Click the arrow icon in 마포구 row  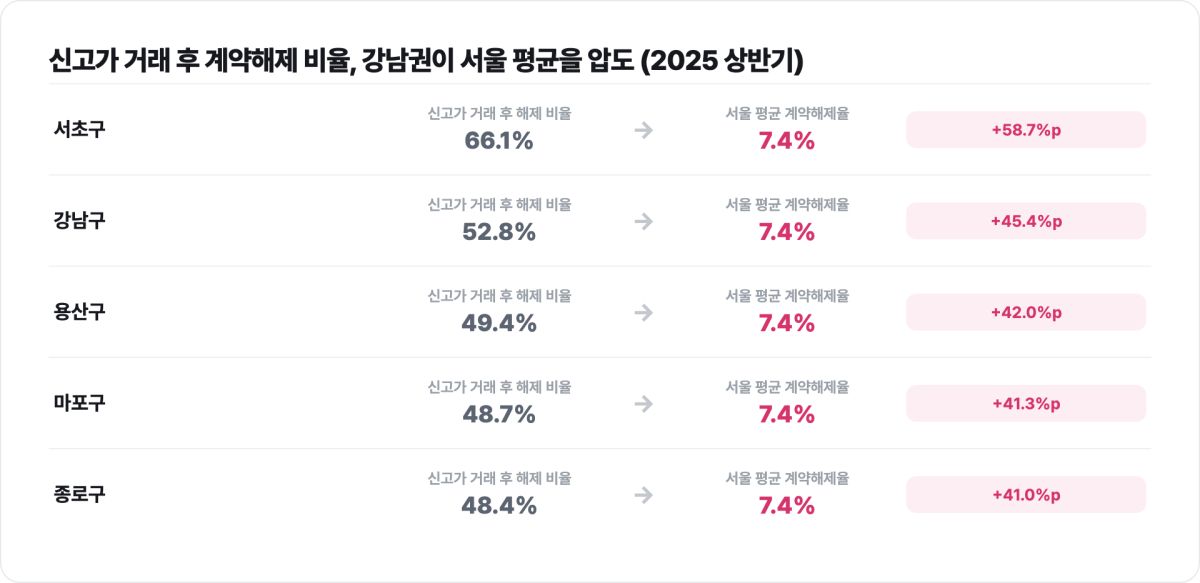644,403
